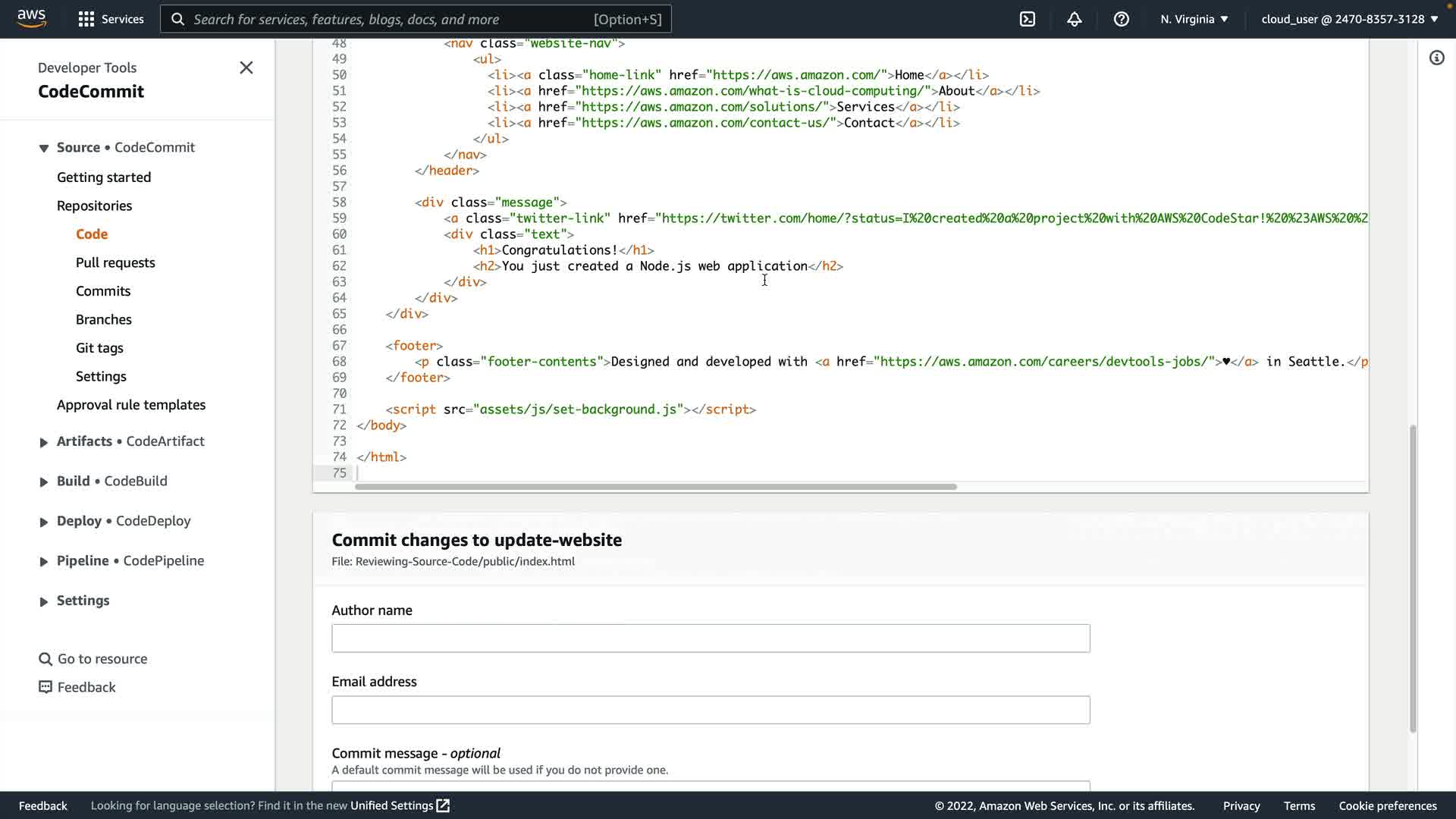This screenshot has height=819, width=1456.
Task: Click the editor horizontal scrollbar
Action: tap(656, 487)
